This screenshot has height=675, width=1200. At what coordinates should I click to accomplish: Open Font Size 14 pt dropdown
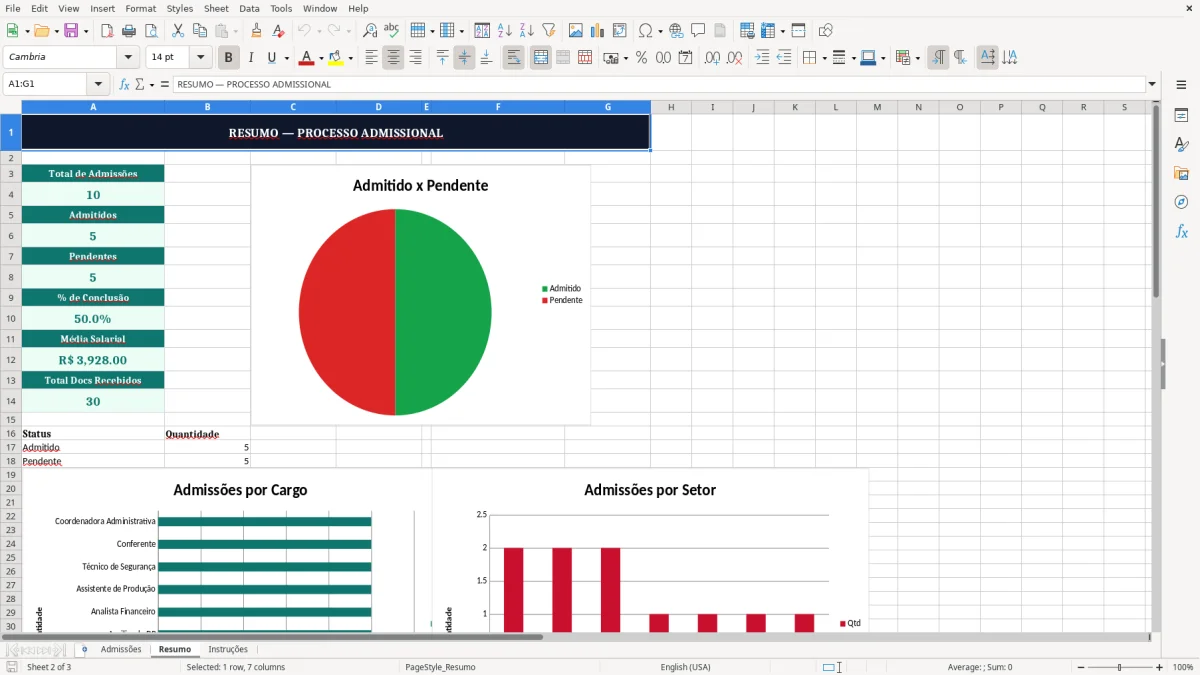pyautogui.click(x=201, y=58)
